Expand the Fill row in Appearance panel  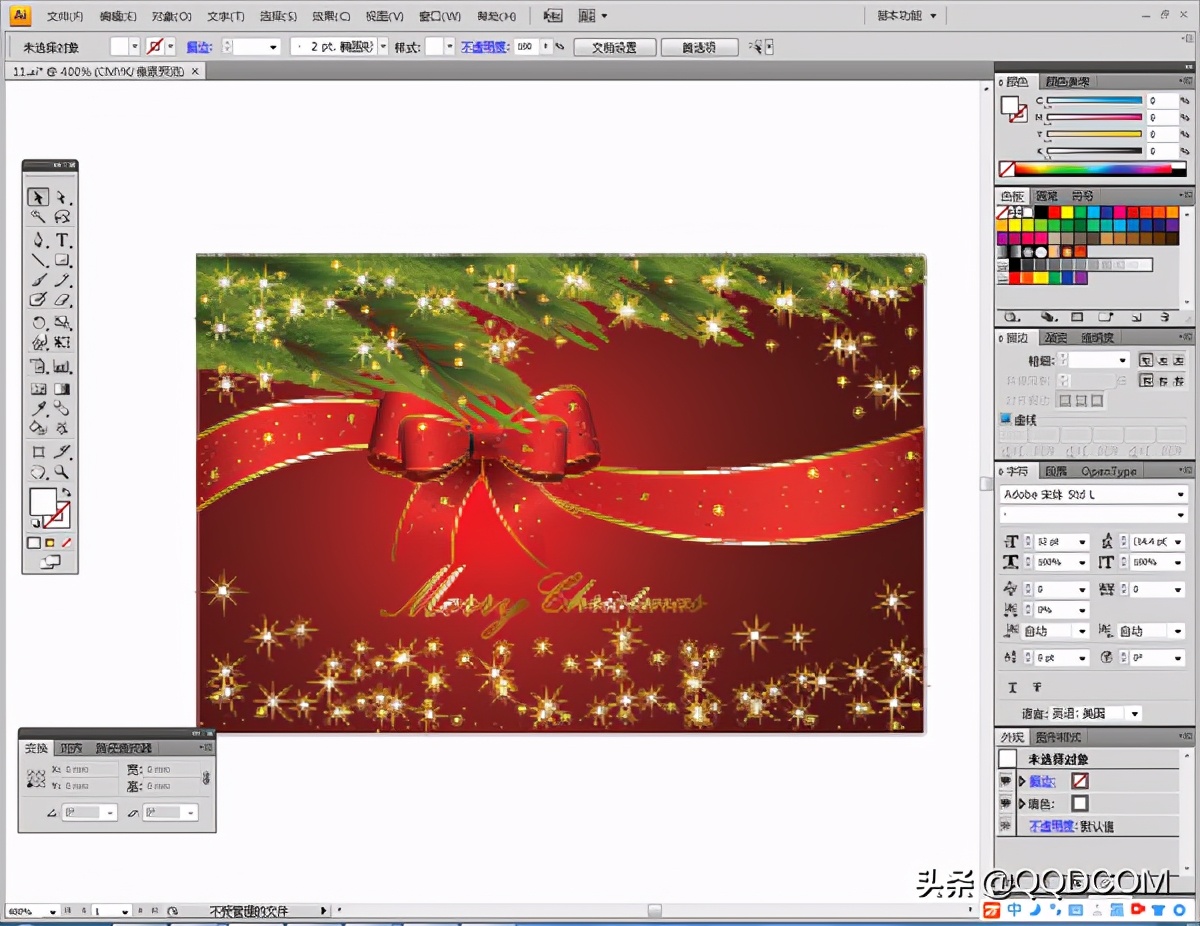click(x=1023, y=803)
